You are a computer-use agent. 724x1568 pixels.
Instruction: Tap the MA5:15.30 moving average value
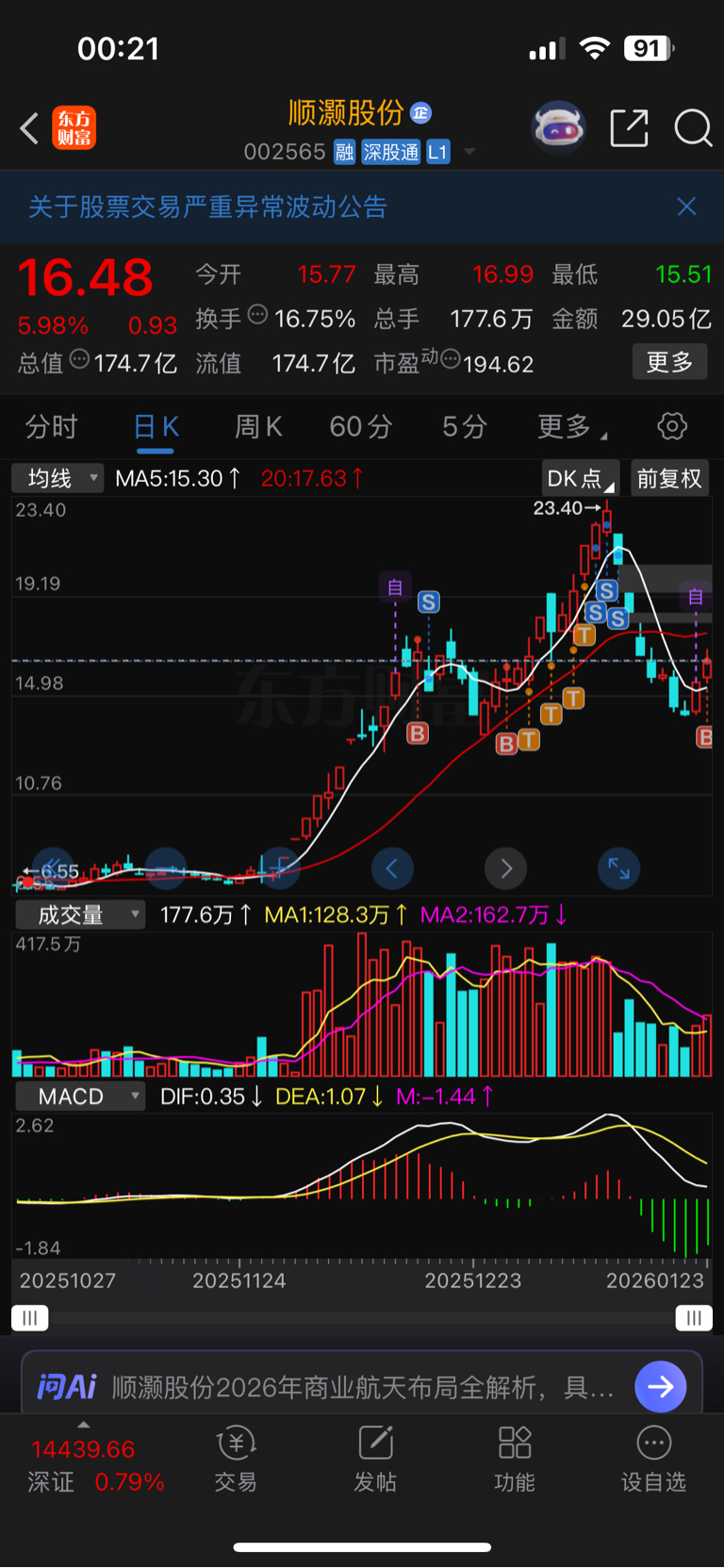pos(178,478)
